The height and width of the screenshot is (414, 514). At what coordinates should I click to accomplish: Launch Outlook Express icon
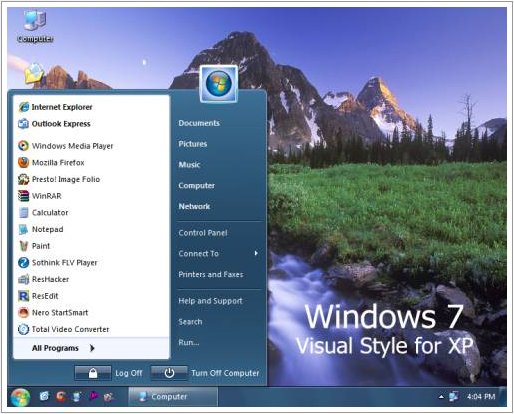point(23,124)
